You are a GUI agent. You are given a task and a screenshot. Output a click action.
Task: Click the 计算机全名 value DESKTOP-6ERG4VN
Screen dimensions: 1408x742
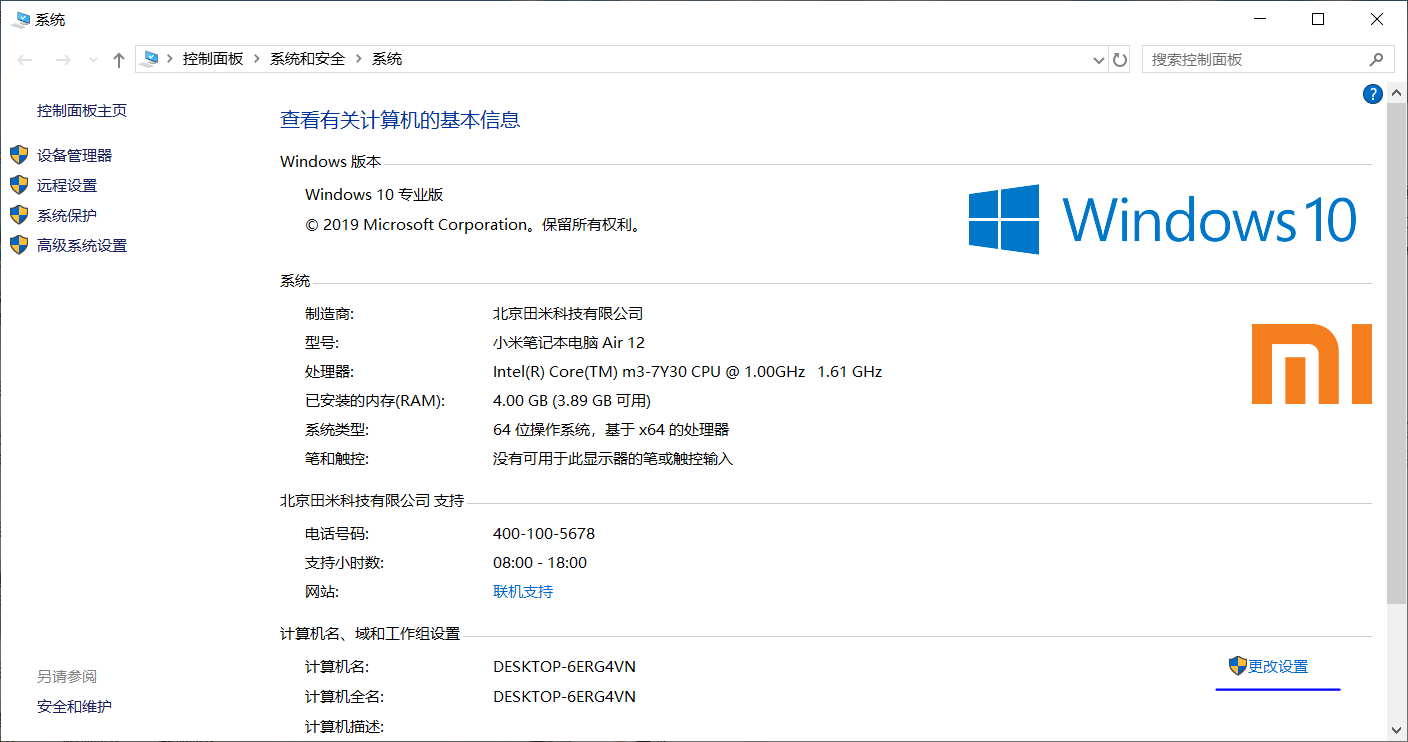[x=564, y=696]
